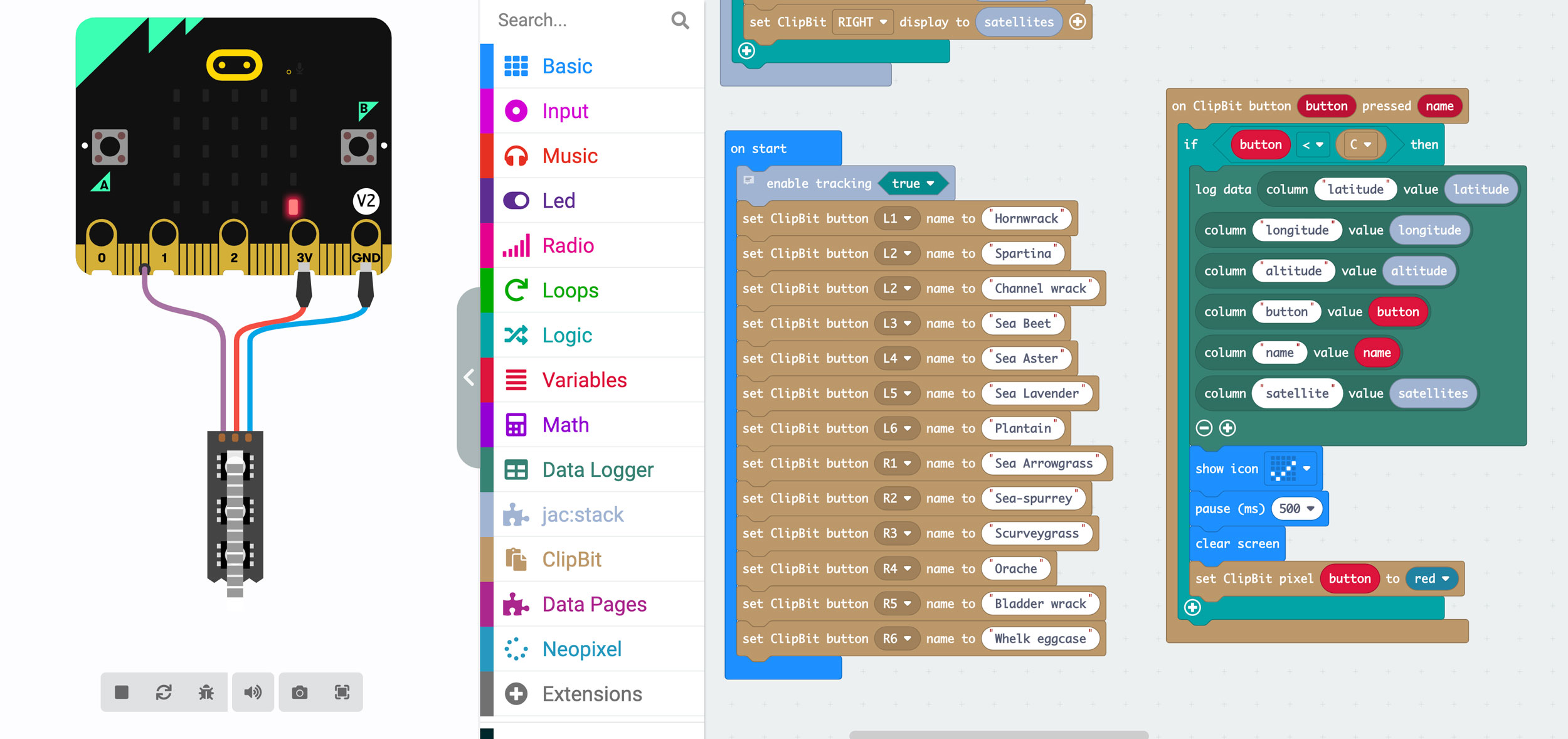
Task: Open the R1 dropdown for Sea Arrowgrass
Action: click(897, 464)
